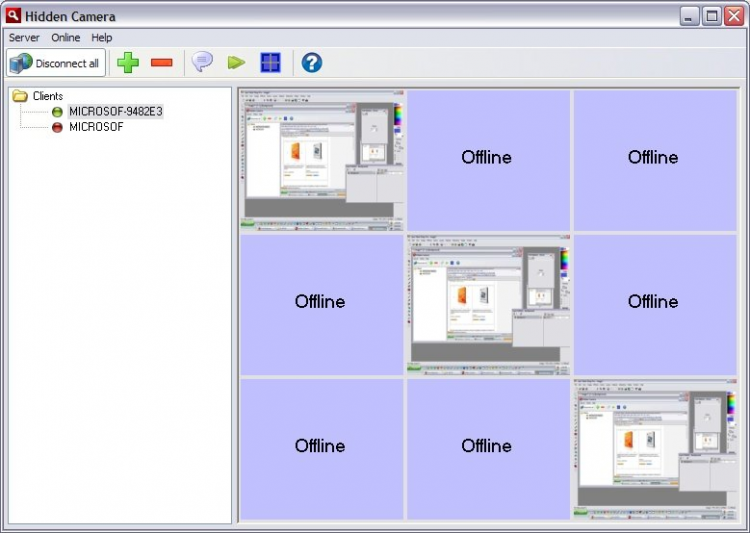Select the middle-left Offline tile
The width and height of the screenshot is (750, 533).
(x=322, y=304)
